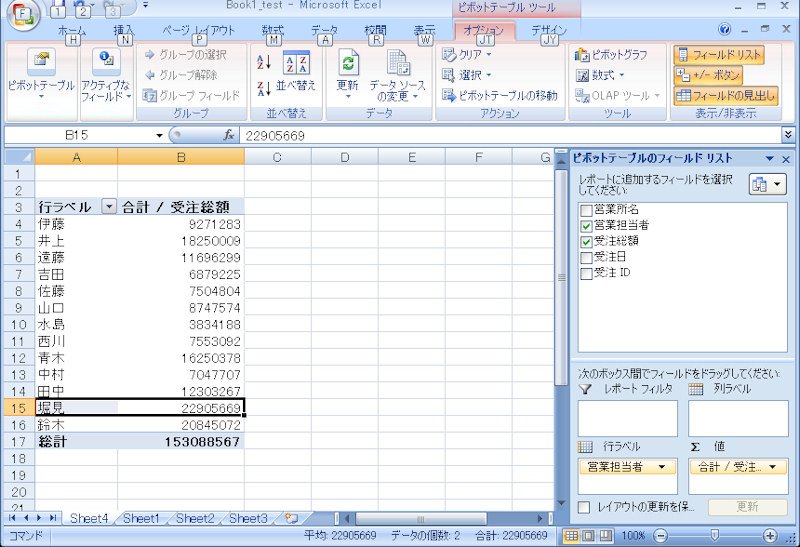This screenshot has height=547, width=800.
Task: Click the Office button
Action: [x=21, y=15]
